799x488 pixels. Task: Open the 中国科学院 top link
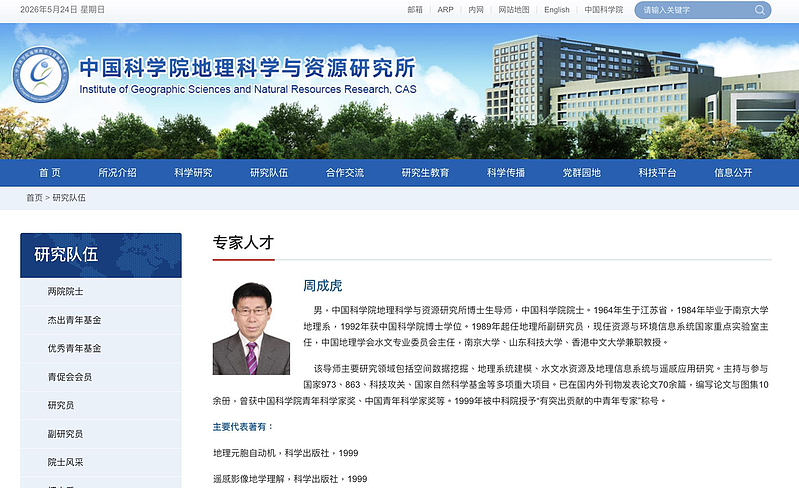click(603, 10)
